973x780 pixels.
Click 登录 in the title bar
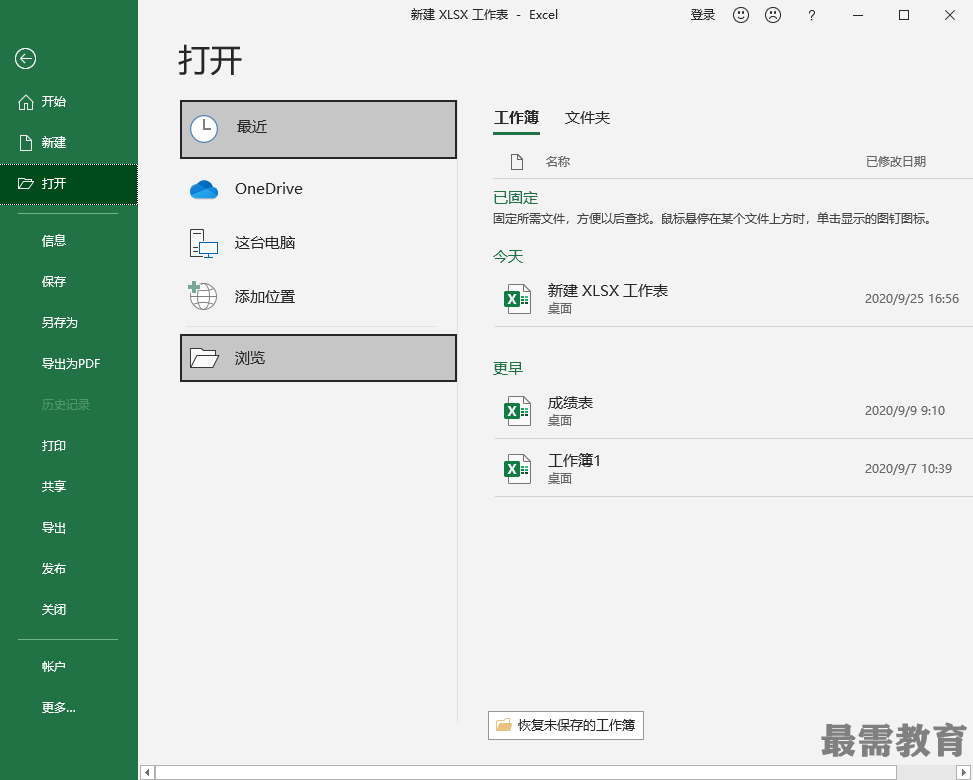tap(703, 15)
